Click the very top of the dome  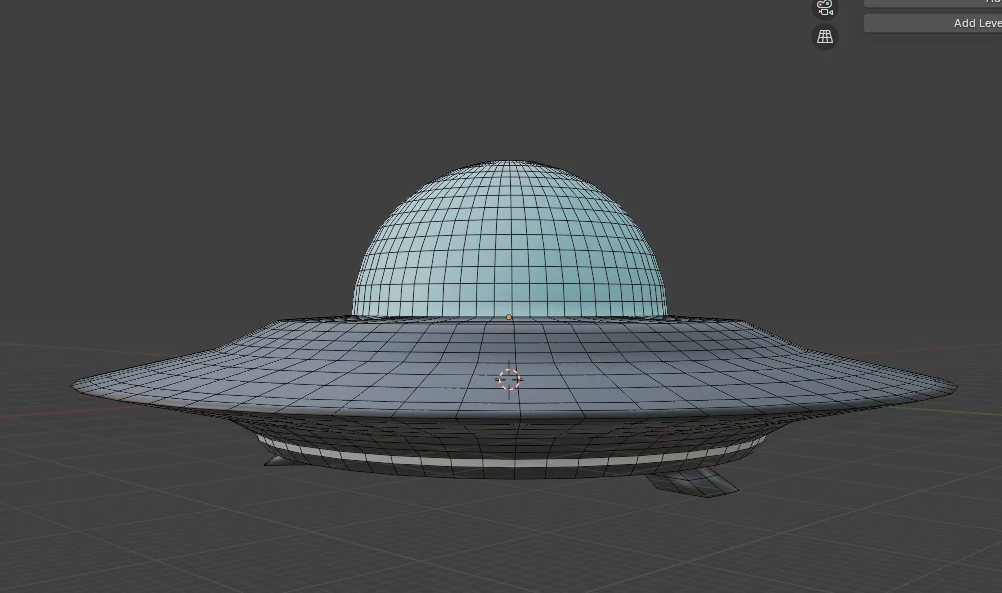pyautogui.click(x=510, y=164)
